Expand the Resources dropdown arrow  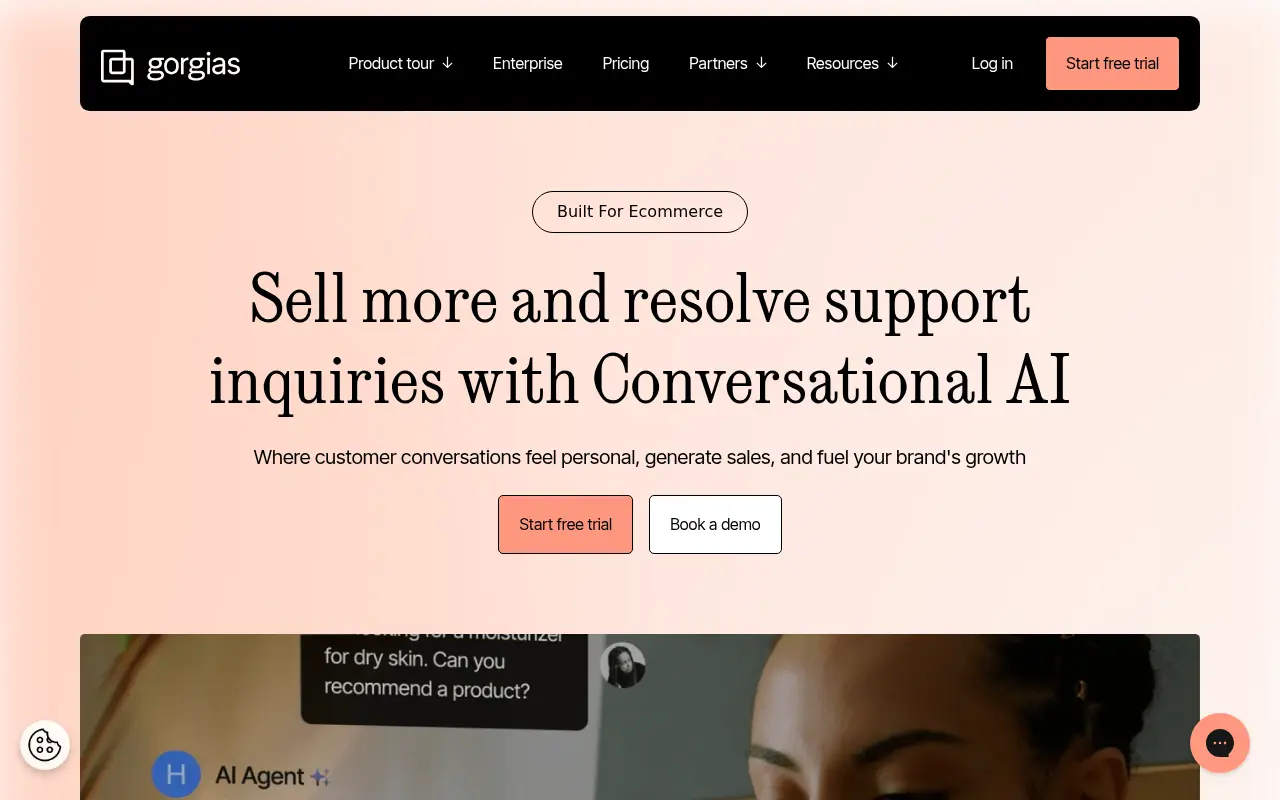pyautogui.click(x=892, y=63)
